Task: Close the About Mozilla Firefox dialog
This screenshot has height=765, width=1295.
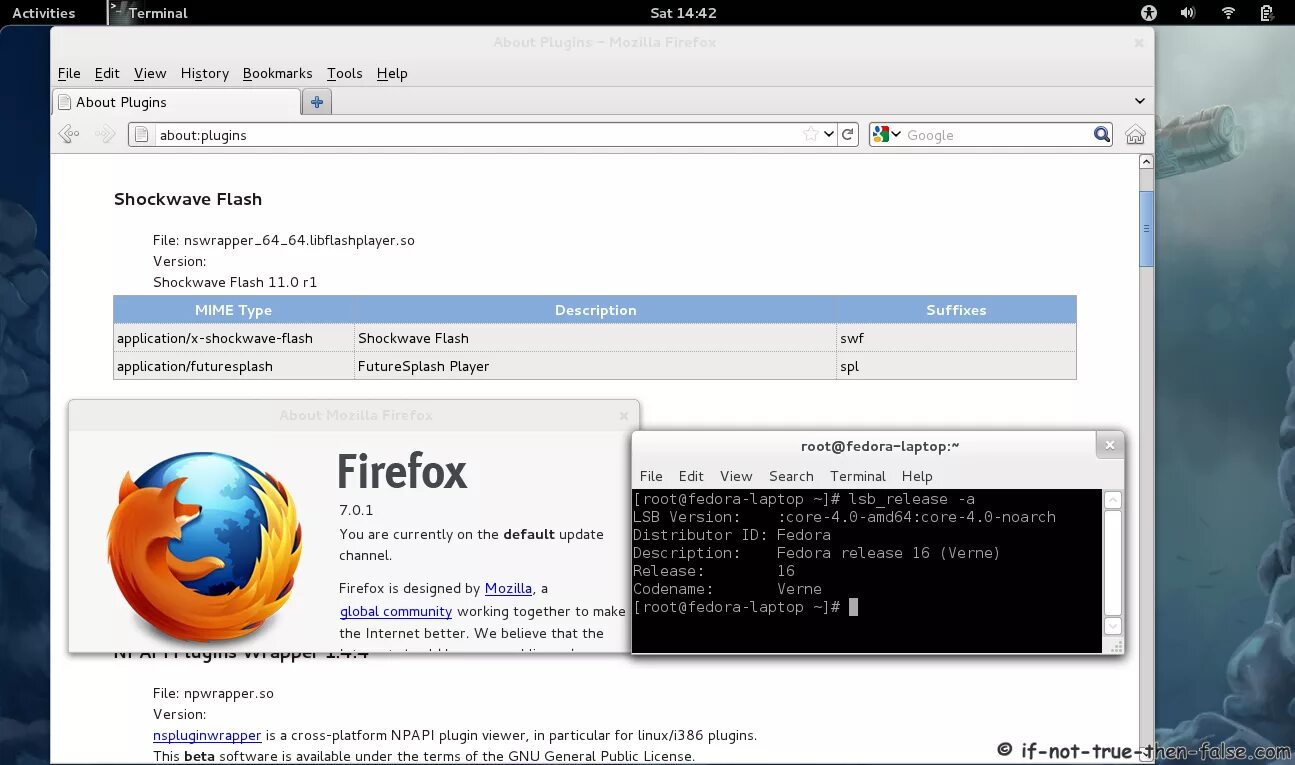Action: click(624, 415)
